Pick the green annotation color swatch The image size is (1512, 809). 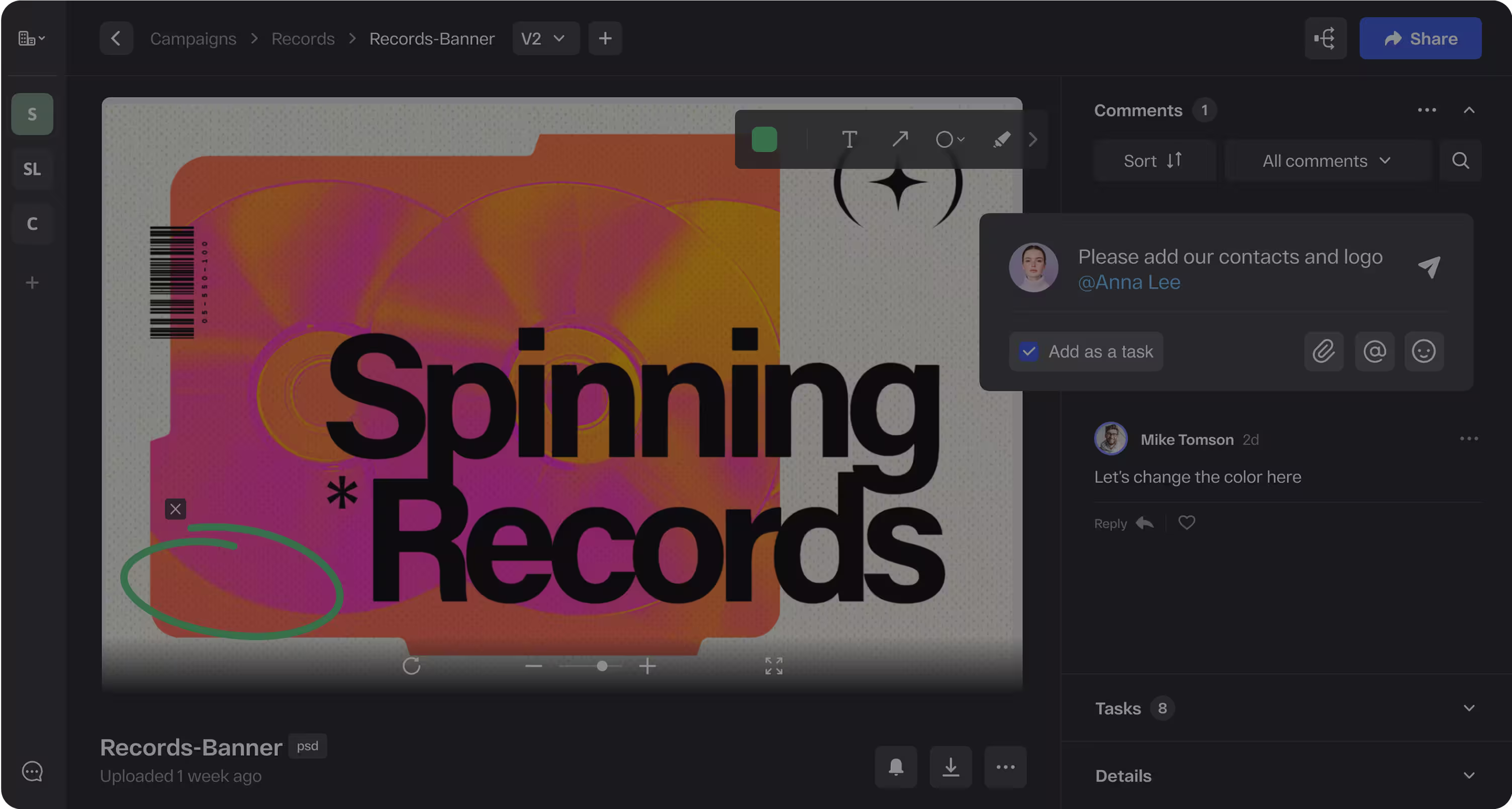(764, 140)
